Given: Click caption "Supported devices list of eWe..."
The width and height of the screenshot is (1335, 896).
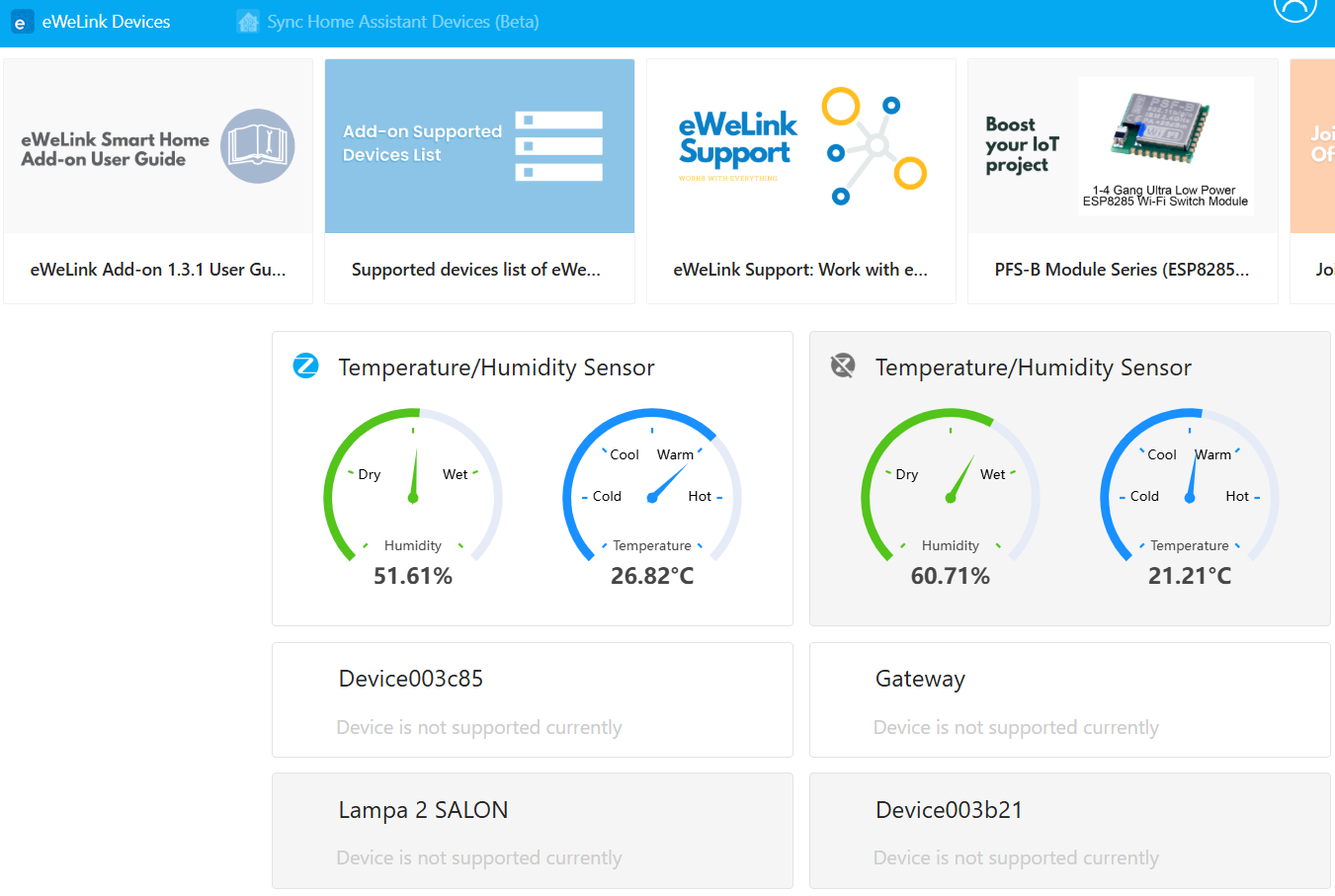Looking at the screenshot, I should 476,270.
